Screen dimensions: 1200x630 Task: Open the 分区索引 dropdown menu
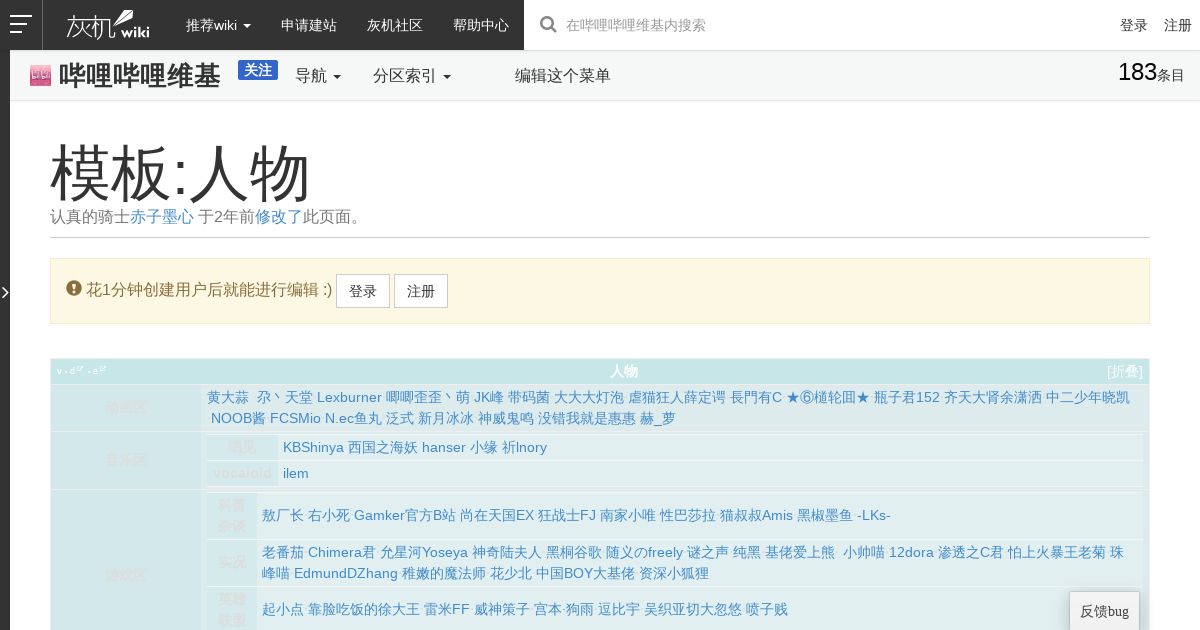pyautogui.click(x=412, y=76)
